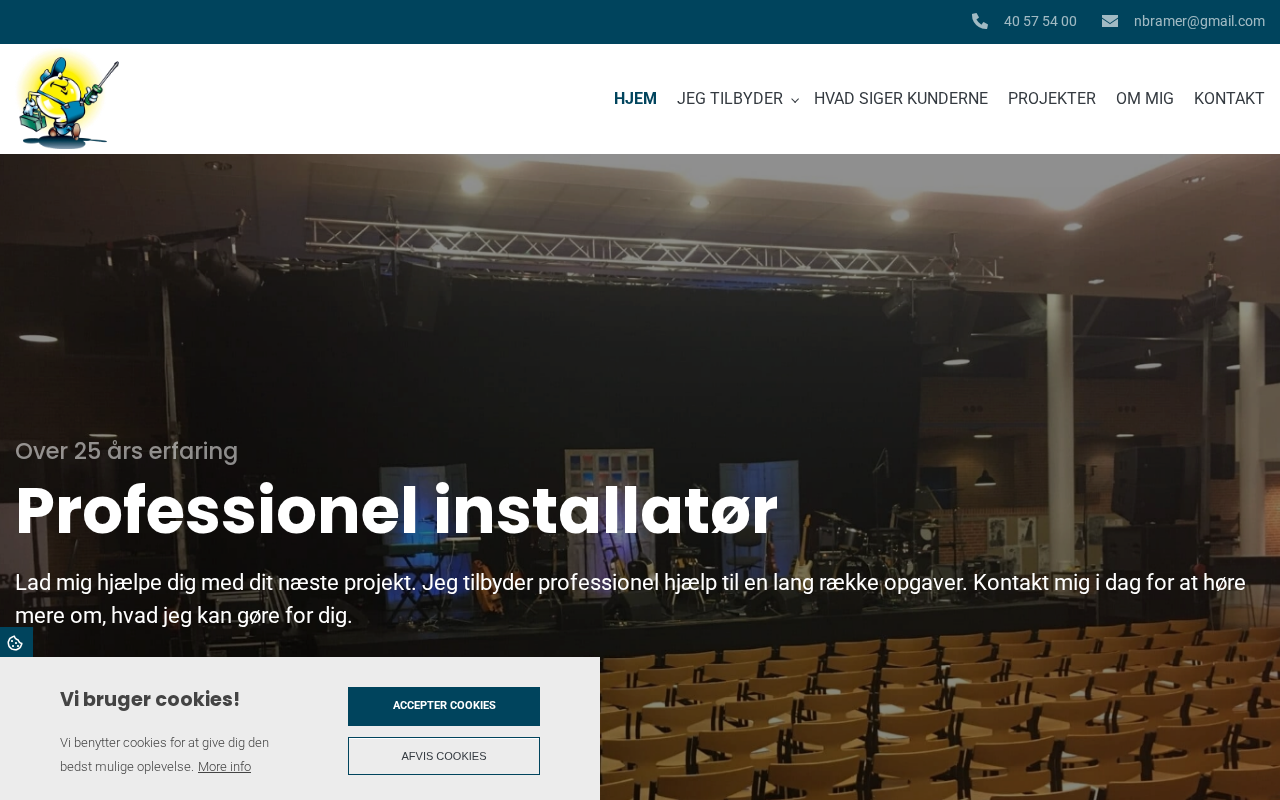Open the cookie settings icon
The image size is (1280, 800).
point(15,643)
